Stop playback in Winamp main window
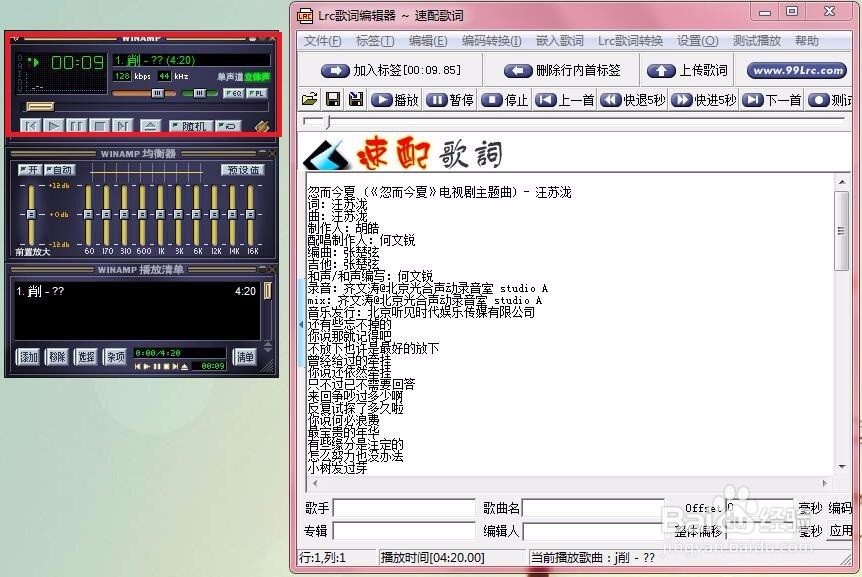This screenshot has width=862, height=577. click(100, 126)
